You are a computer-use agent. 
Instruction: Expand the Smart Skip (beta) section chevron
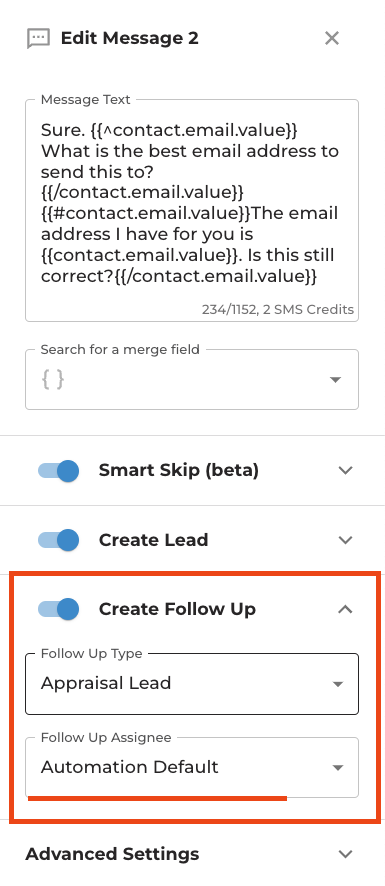345,470
